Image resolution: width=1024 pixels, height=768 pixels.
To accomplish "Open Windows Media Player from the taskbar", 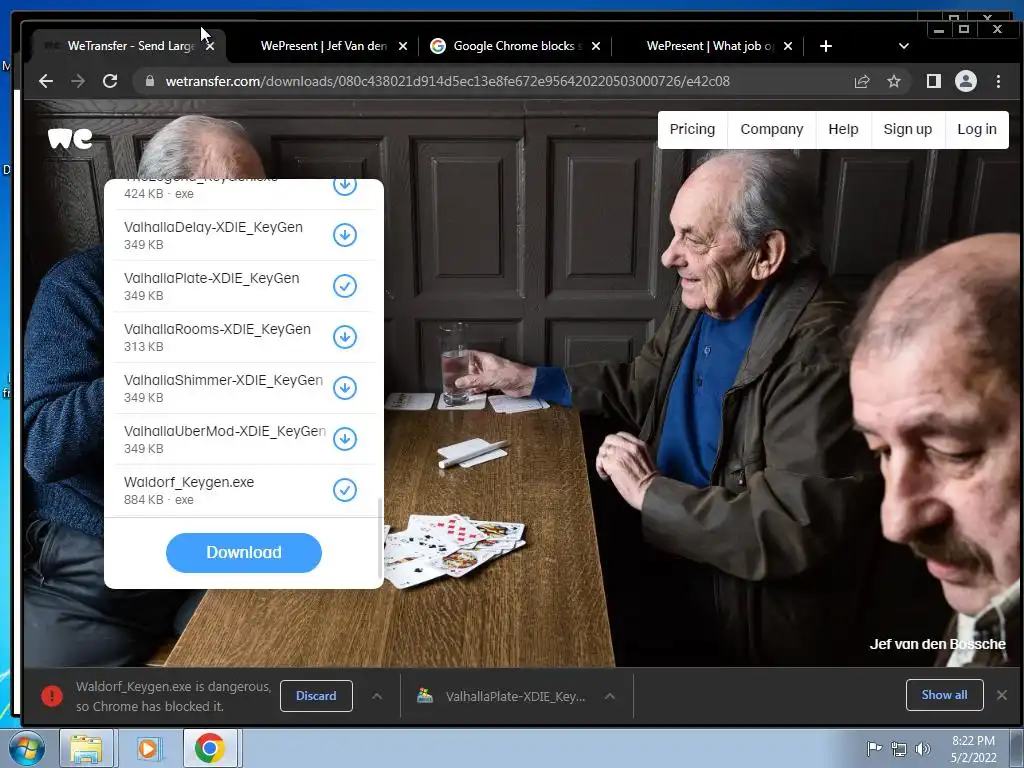I will [x=148, y=748].
